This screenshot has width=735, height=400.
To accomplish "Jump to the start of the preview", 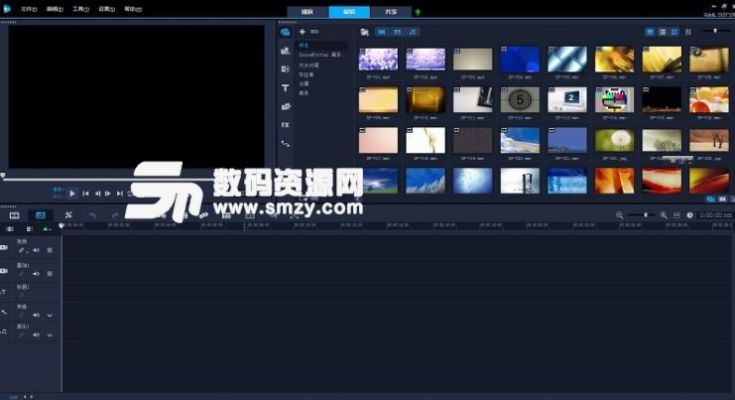I will tap(85, 193).
